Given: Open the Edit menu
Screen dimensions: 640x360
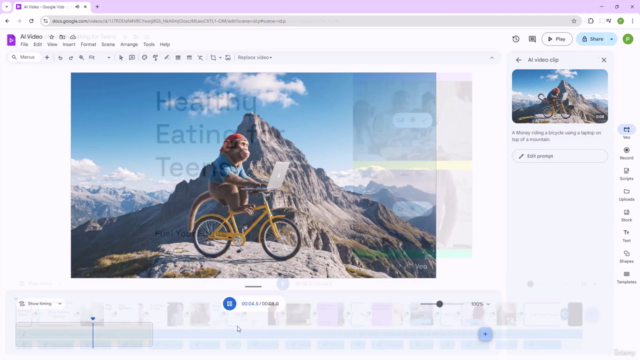Looking at the screenshot, I should tap(38, 44).
